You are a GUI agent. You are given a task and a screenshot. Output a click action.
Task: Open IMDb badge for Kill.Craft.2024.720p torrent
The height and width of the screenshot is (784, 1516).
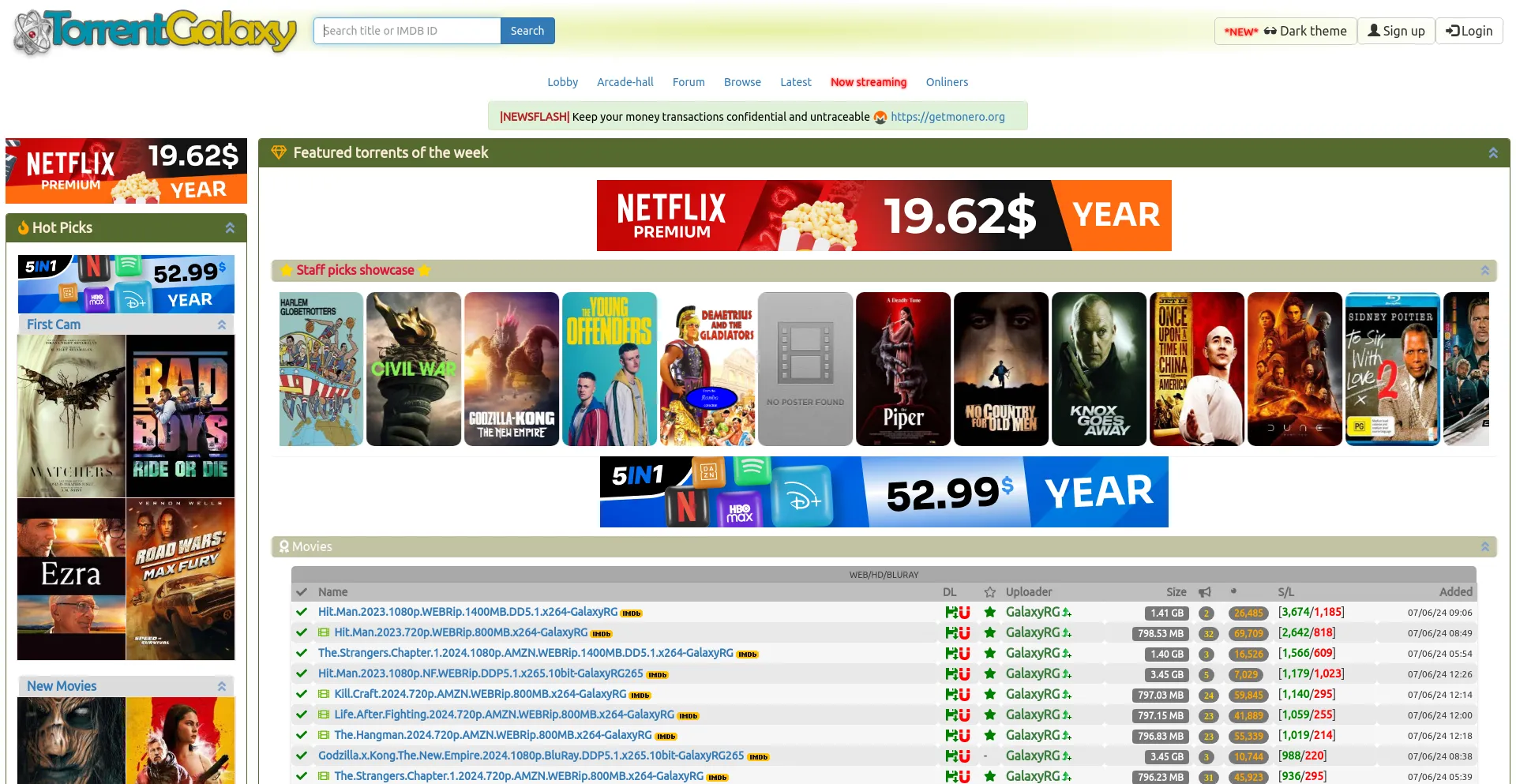[640, 696]
